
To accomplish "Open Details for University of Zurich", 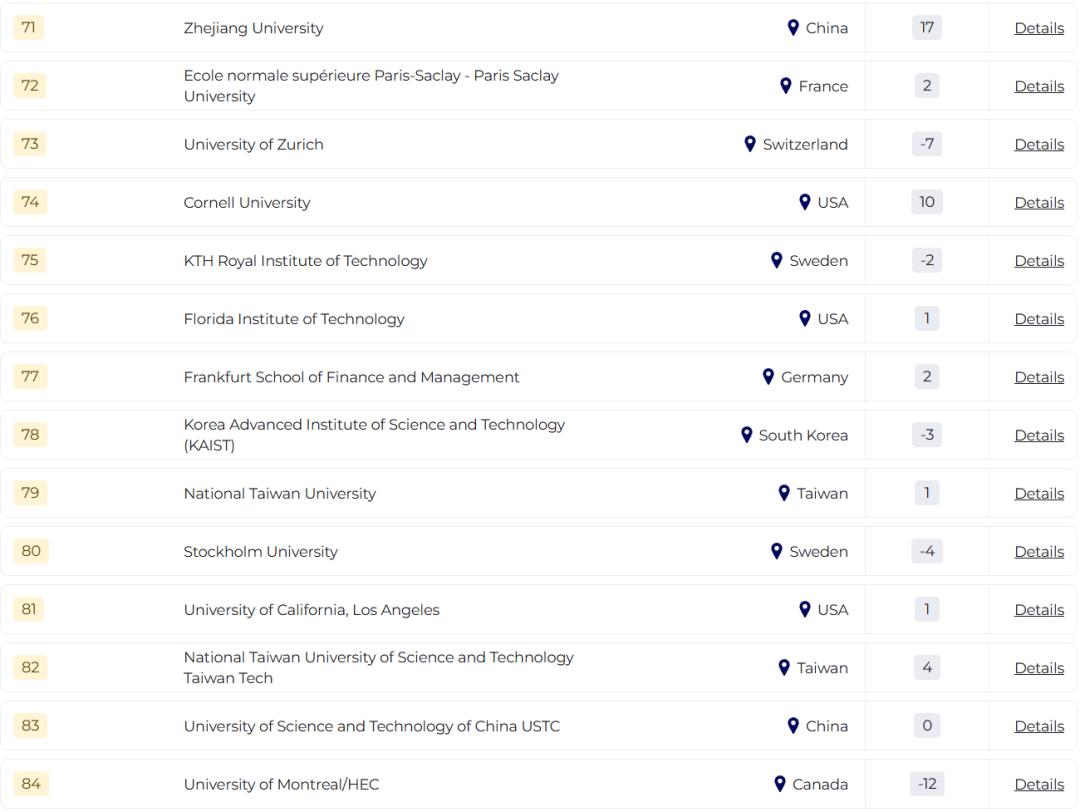I will [x=1039, y=145].
